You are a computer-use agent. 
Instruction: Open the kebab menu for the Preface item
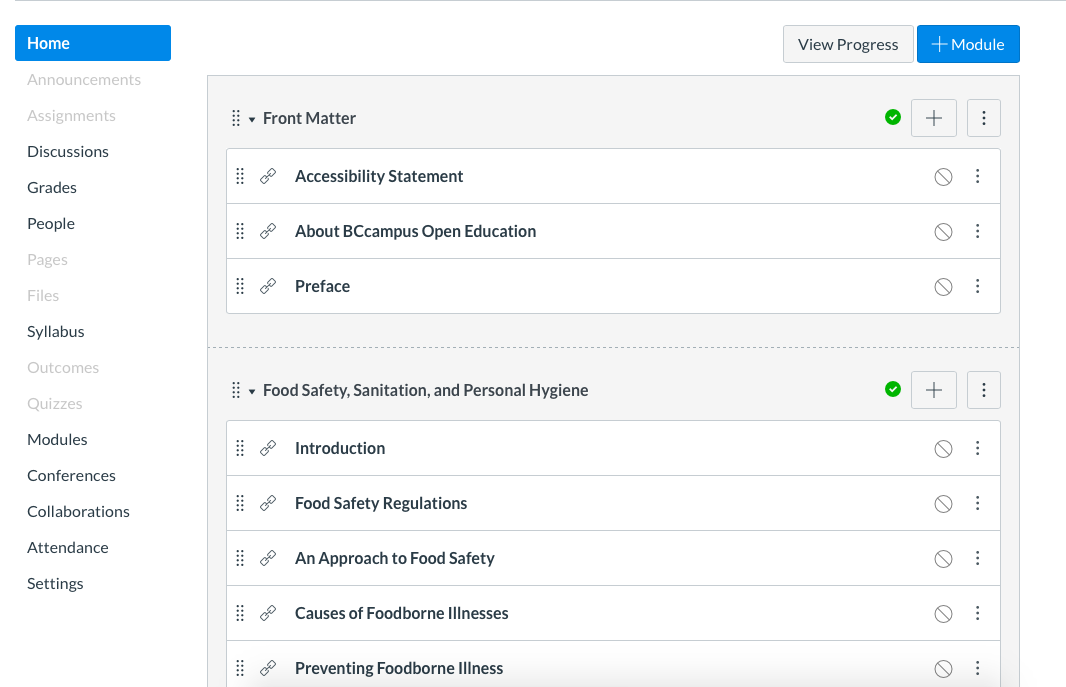point(978,286)
